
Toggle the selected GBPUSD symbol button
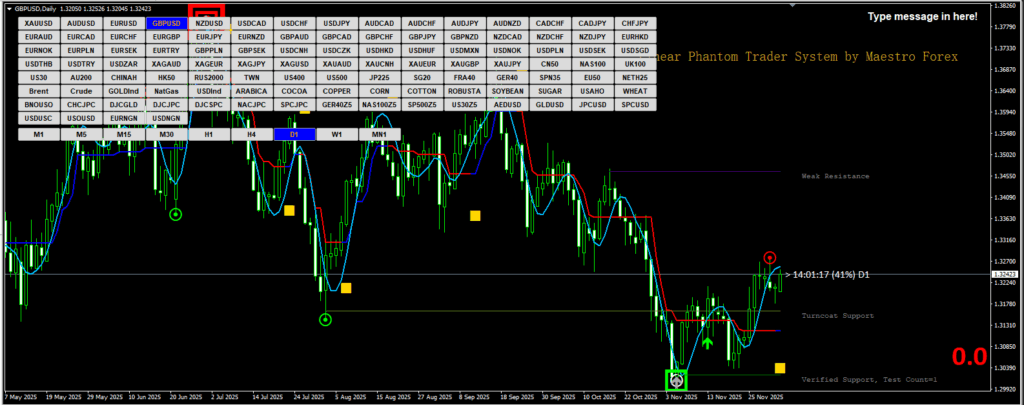coord(166,23)
